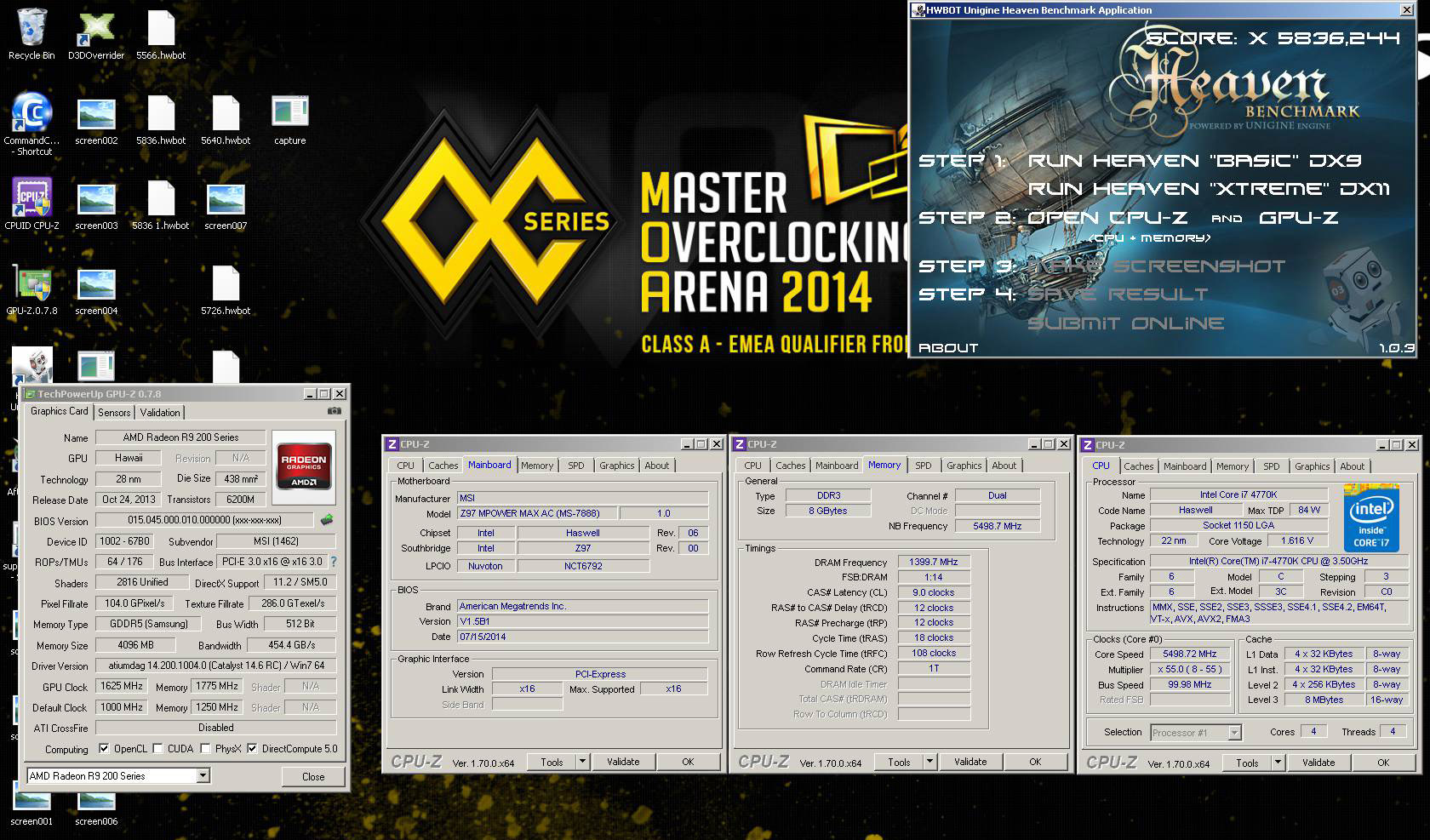Select the screen007 image file
This screenshot has height=840, width=1430.
[x=226, y=204]
